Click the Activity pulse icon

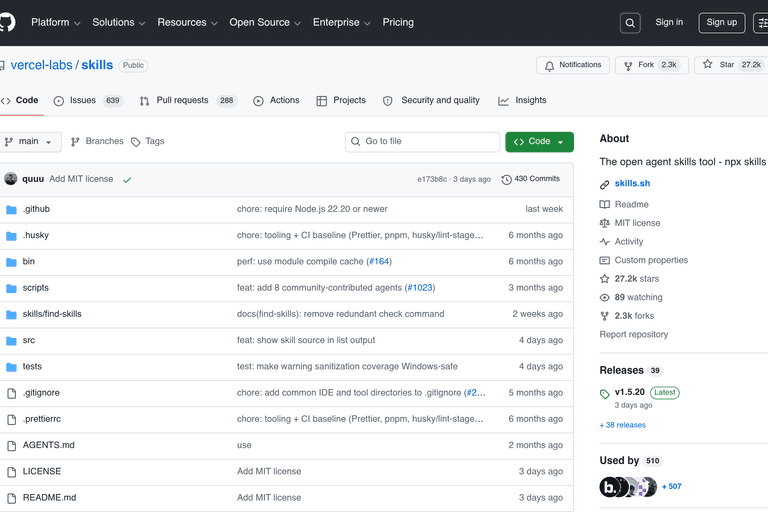[604, 242]
